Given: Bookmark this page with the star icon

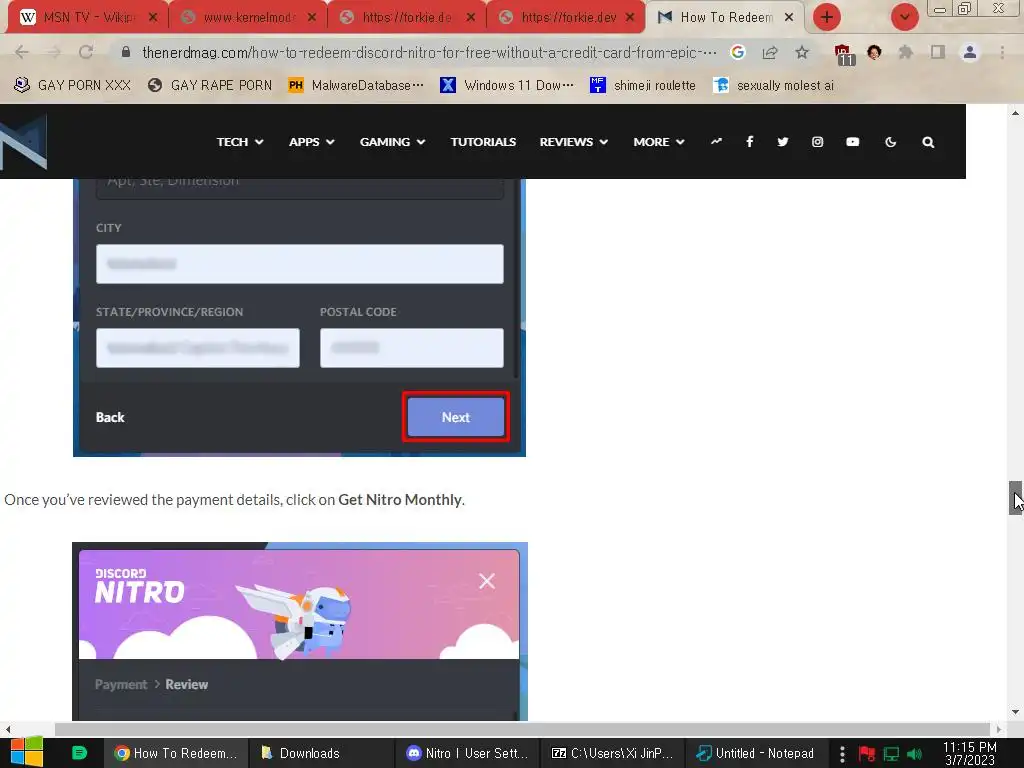Looking at the screenshot, I should tap(802, 52).
